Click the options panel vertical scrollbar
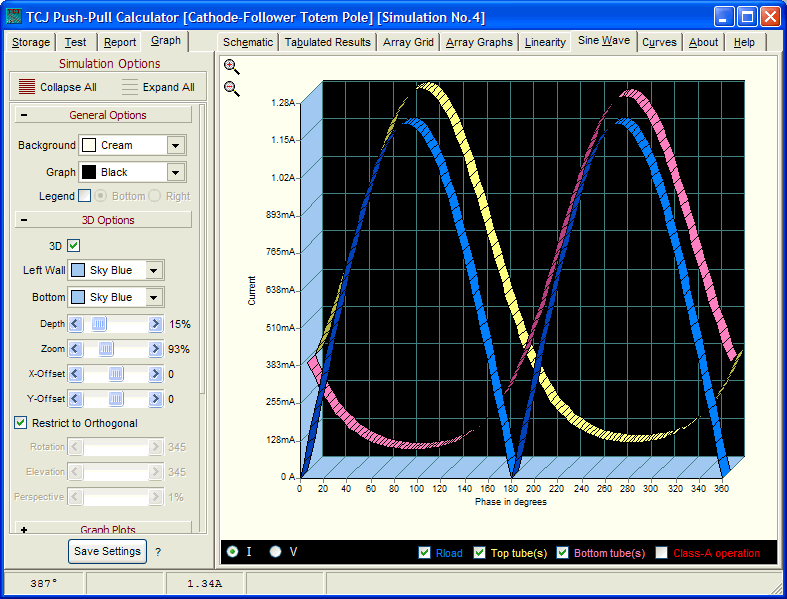The width and height of the screenshot is (787, 599). [x=203, y=300]
